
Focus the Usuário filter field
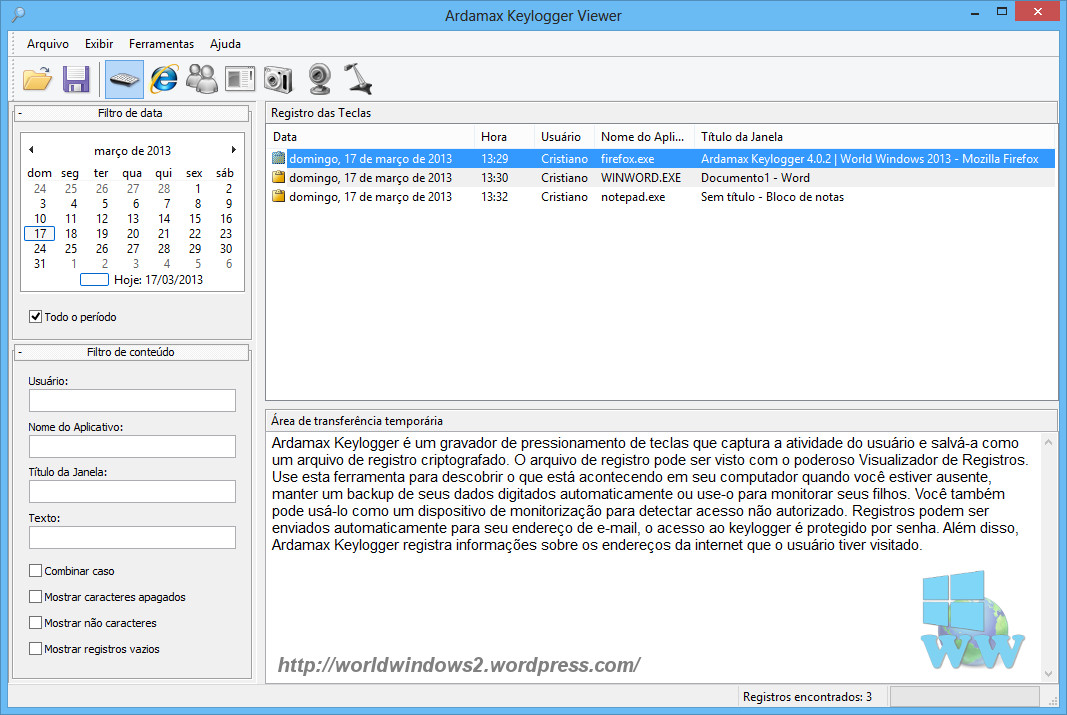click(132, 401)
